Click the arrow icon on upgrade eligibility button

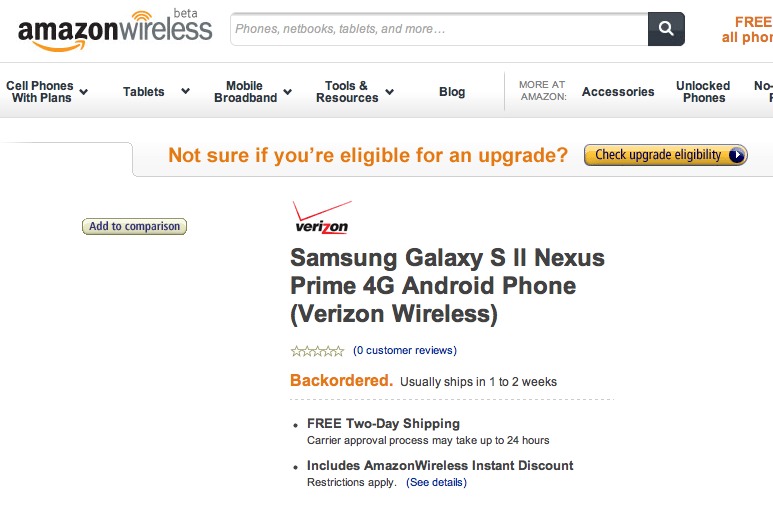pyautogui.click(x=737, y=155)
